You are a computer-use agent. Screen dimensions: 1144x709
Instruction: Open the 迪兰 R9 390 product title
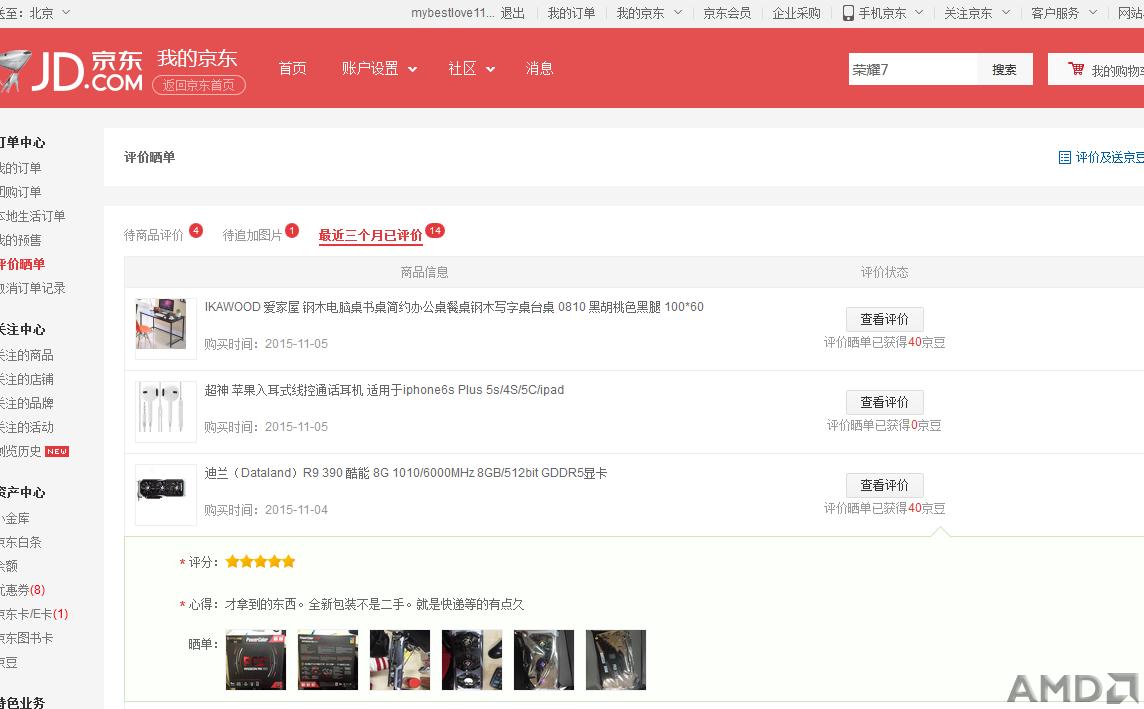click(406, 473)
